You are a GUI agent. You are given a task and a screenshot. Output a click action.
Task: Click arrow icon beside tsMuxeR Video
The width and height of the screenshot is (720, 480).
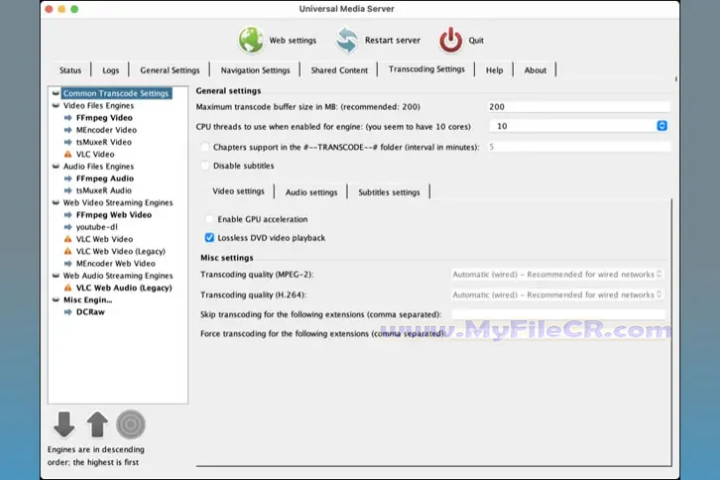pyautogui.click(x=68, y=142)
